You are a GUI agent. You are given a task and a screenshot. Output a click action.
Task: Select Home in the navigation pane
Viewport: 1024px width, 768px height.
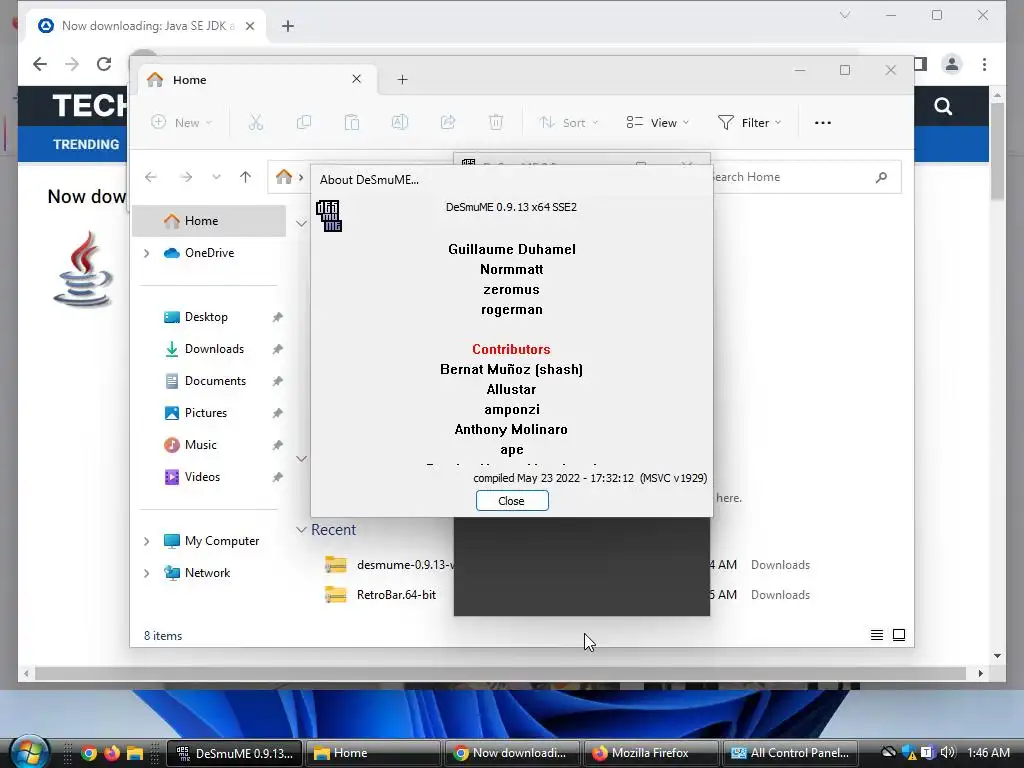pyautogui.click(x=209, y=221)
